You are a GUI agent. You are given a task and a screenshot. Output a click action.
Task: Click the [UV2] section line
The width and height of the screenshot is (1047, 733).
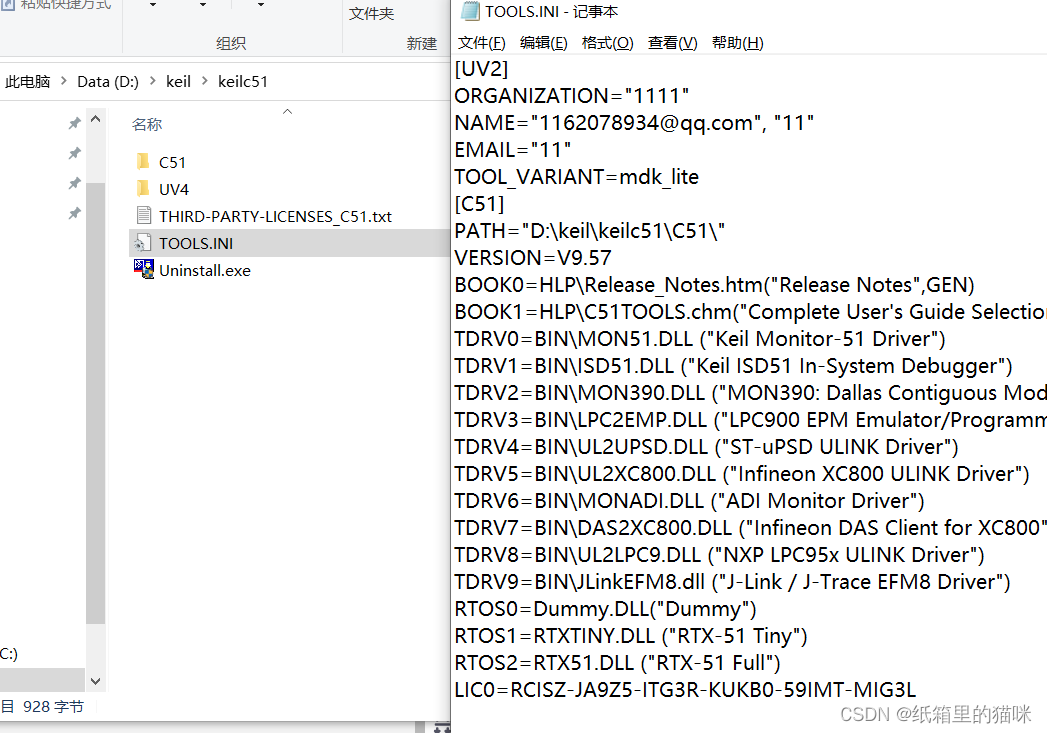coord(481,69)
